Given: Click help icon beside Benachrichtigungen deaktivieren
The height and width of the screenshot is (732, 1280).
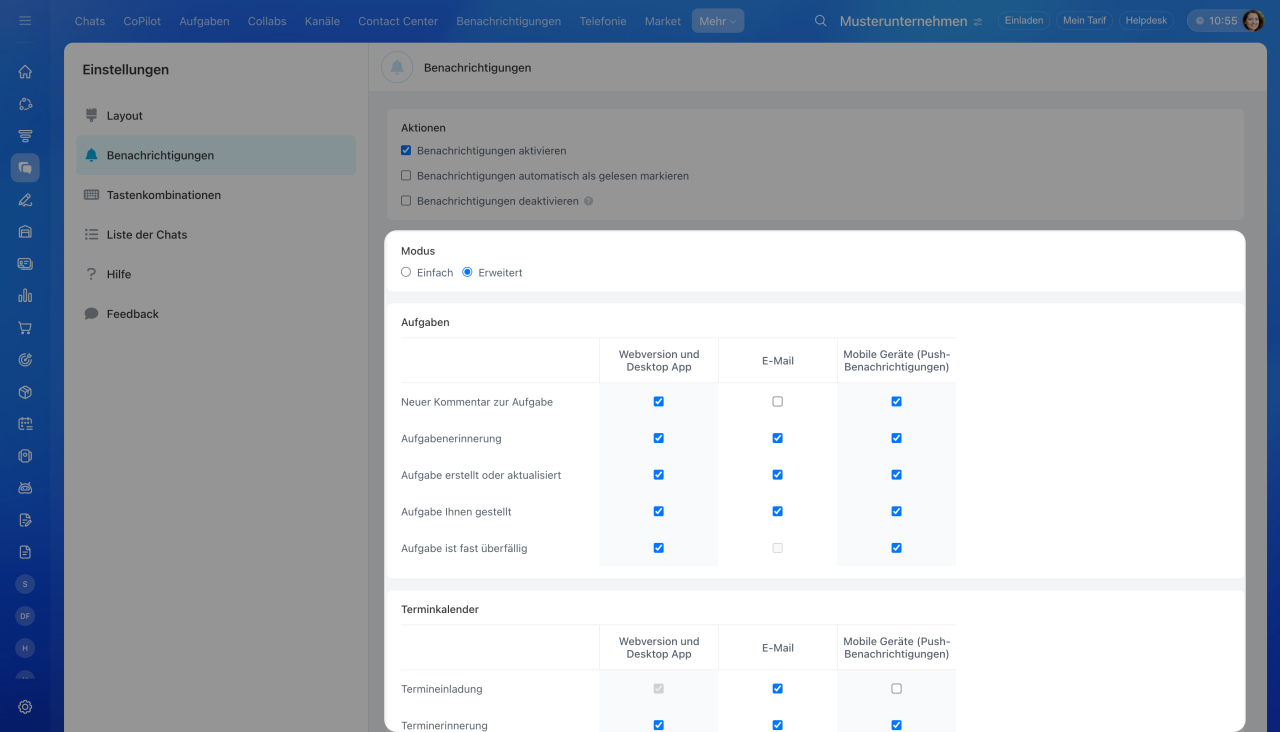Looking at the screenshot, I should (x=588, y=201).
